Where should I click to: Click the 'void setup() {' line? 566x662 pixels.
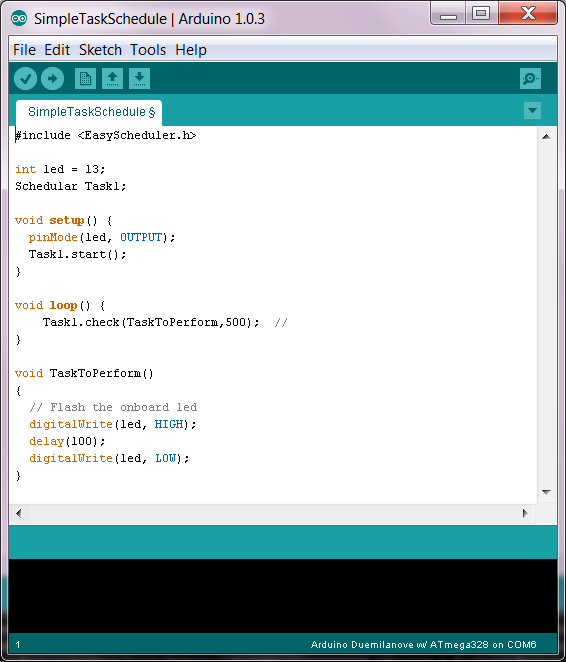63,220
